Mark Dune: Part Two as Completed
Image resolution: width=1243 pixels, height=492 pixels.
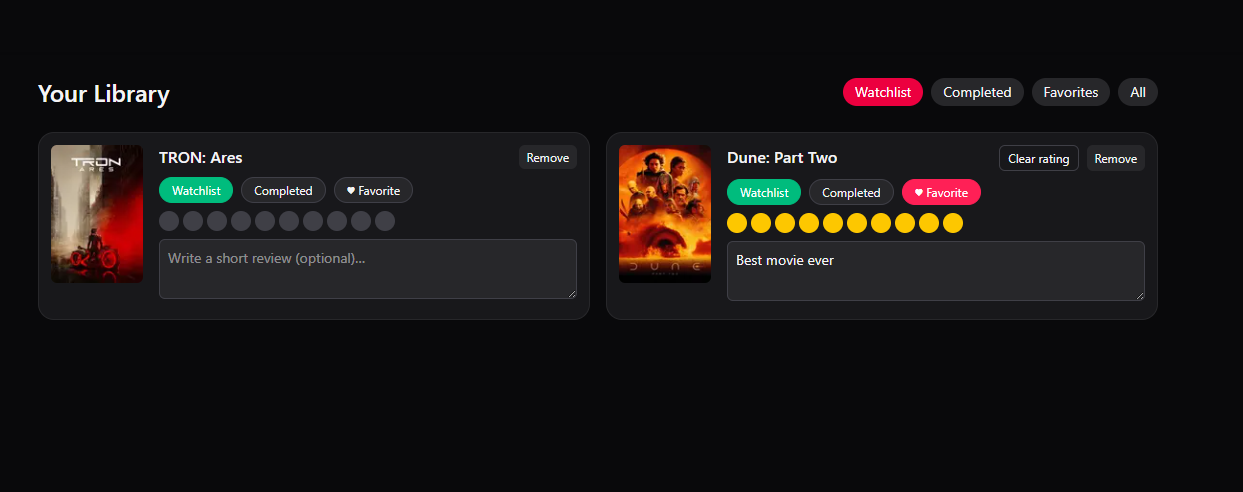click(x=851, y=193)
